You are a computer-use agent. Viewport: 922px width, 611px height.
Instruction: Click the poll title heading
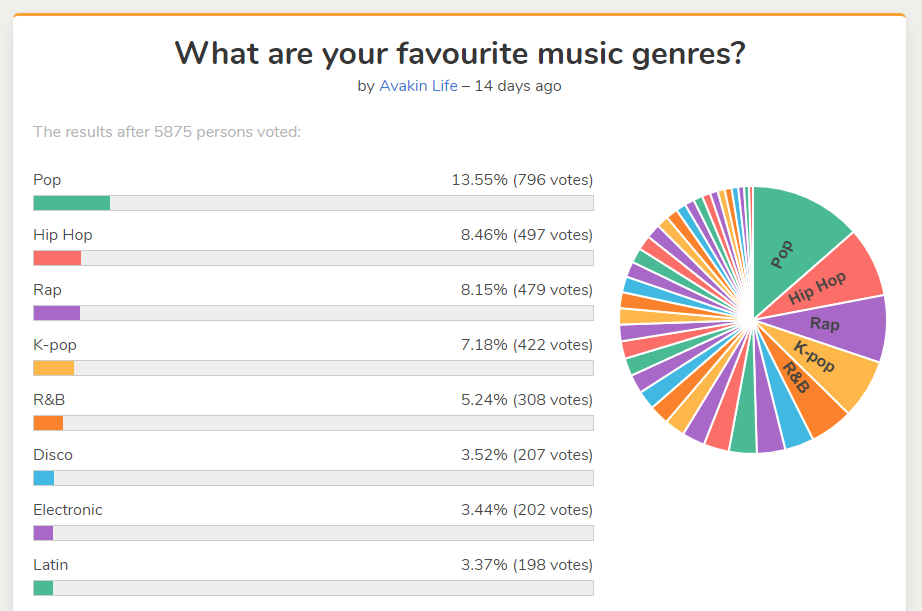coord(460,52)
